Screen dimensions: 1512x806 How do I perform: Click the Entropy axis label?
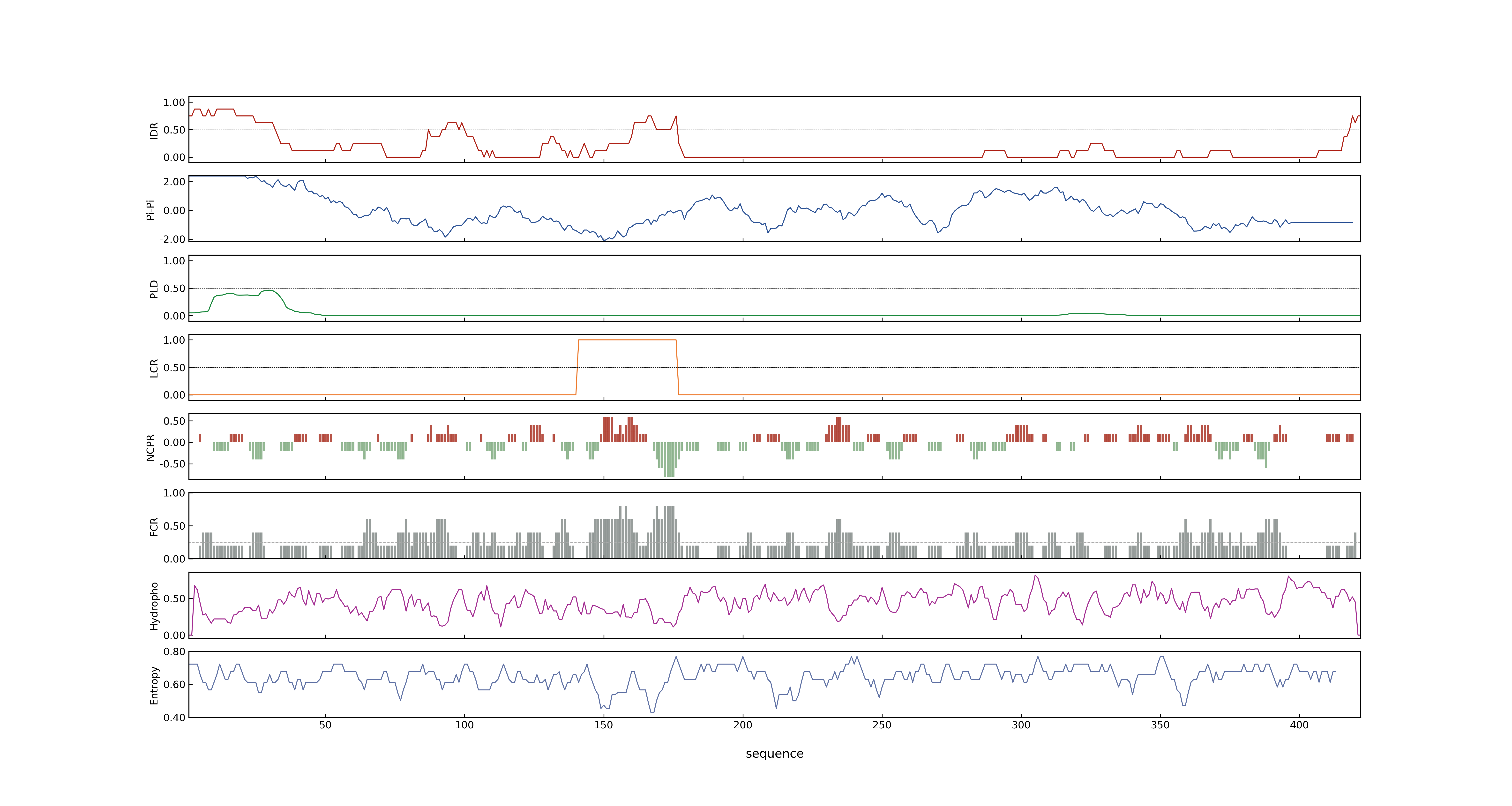coord(154,685)
